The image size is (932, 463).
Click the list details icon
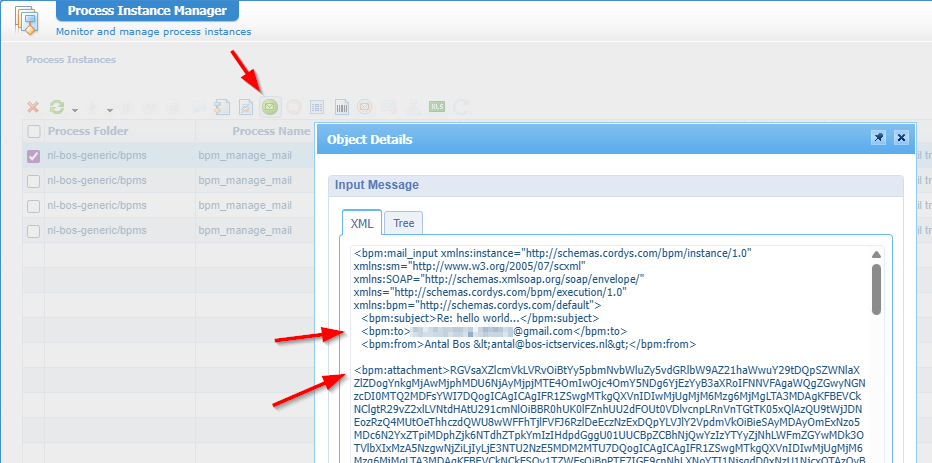[x=317, y=107]
